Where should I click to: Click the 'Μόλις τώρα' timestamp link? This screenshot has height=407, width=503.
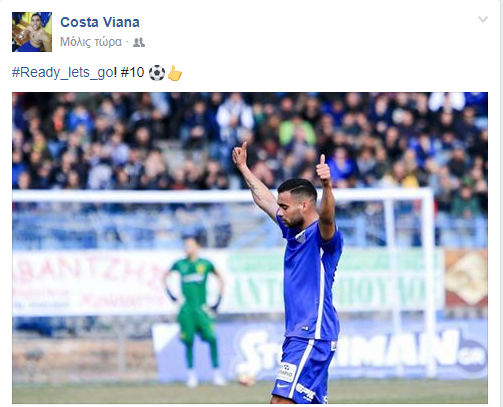click(91, 42)
